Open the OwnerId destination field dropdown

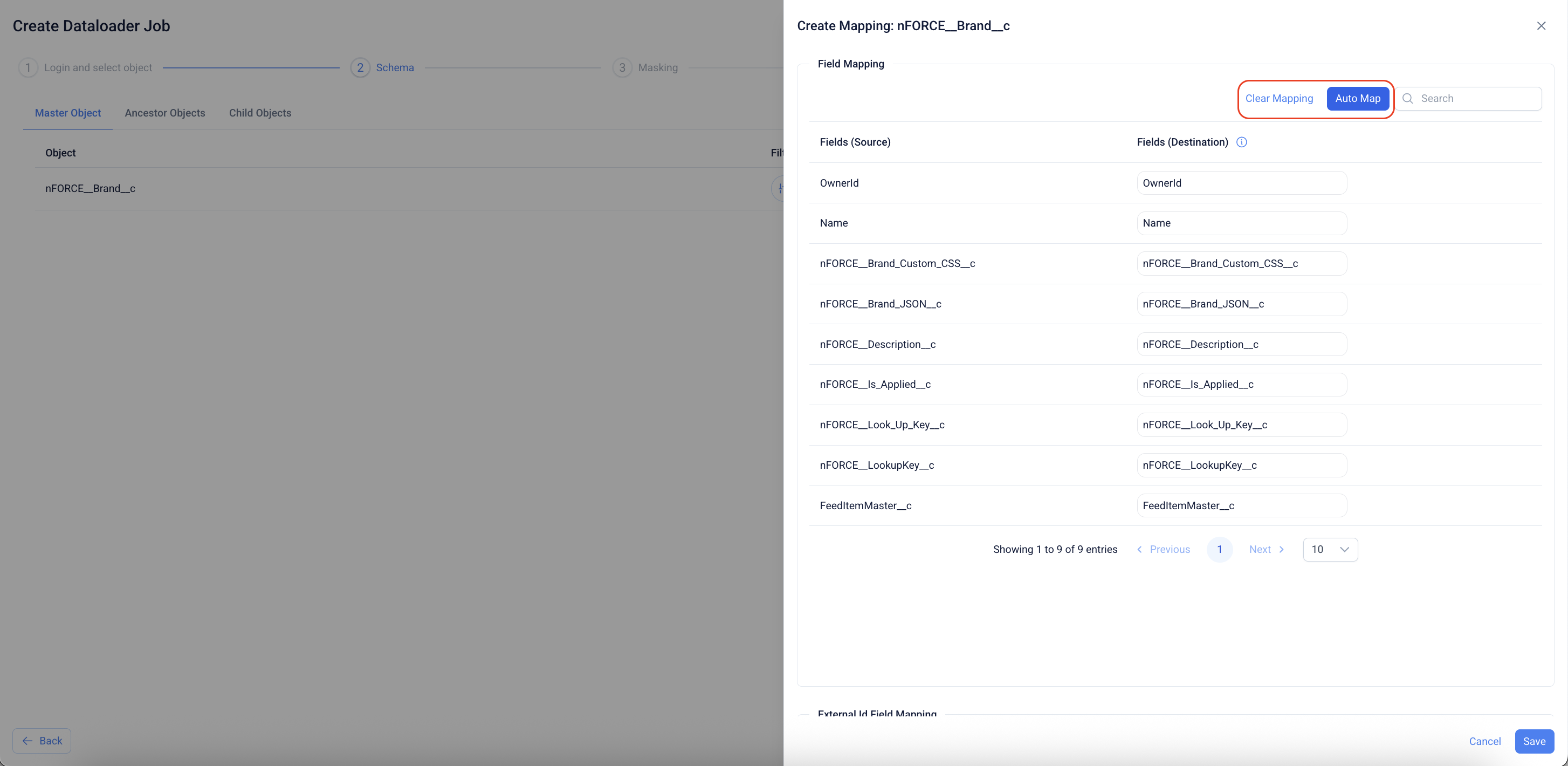[x=1241, y=183]
